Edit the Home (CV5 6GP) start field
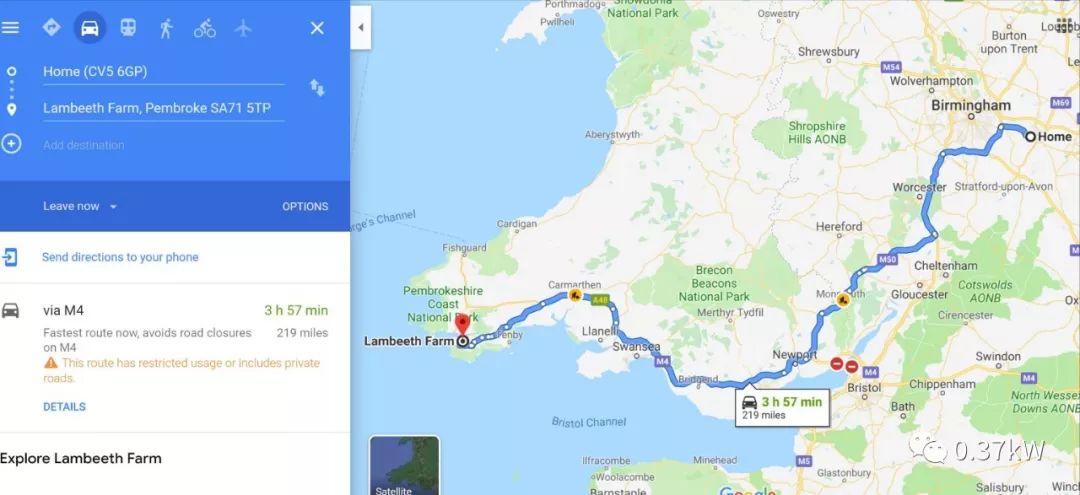The width and height of the screenshot is (1080, 495). coord(163,72)
